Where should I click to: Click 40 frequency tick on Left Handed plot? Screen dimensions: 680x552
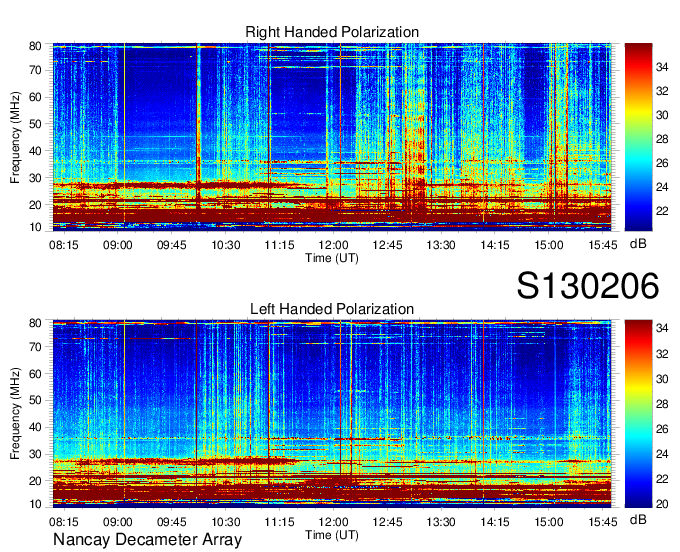35,428
